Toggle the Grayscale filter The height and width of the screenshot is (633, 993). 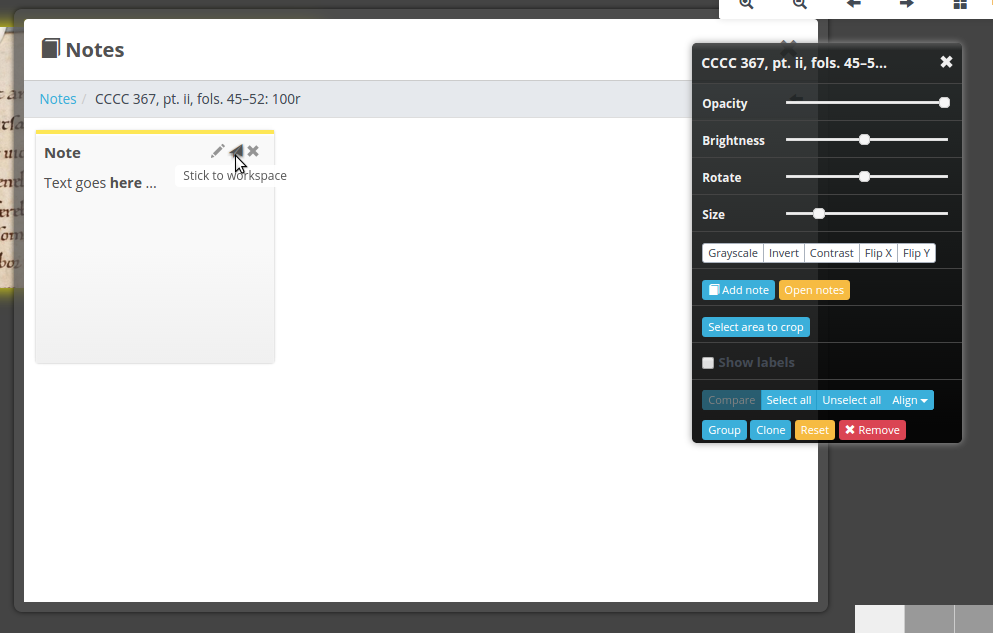[733, 253]
